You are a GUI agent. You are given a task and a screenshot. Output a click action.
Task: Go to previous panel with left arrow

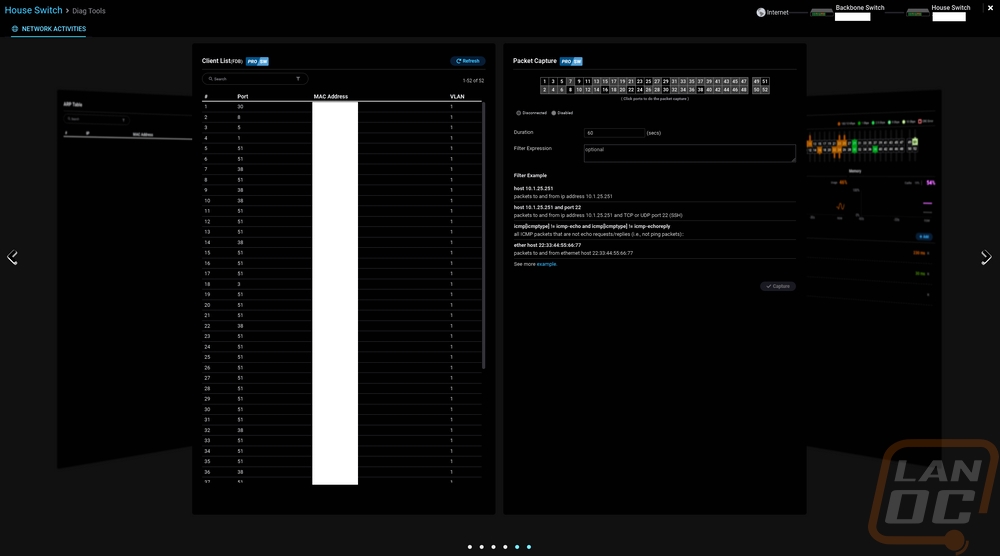[13, 257]
